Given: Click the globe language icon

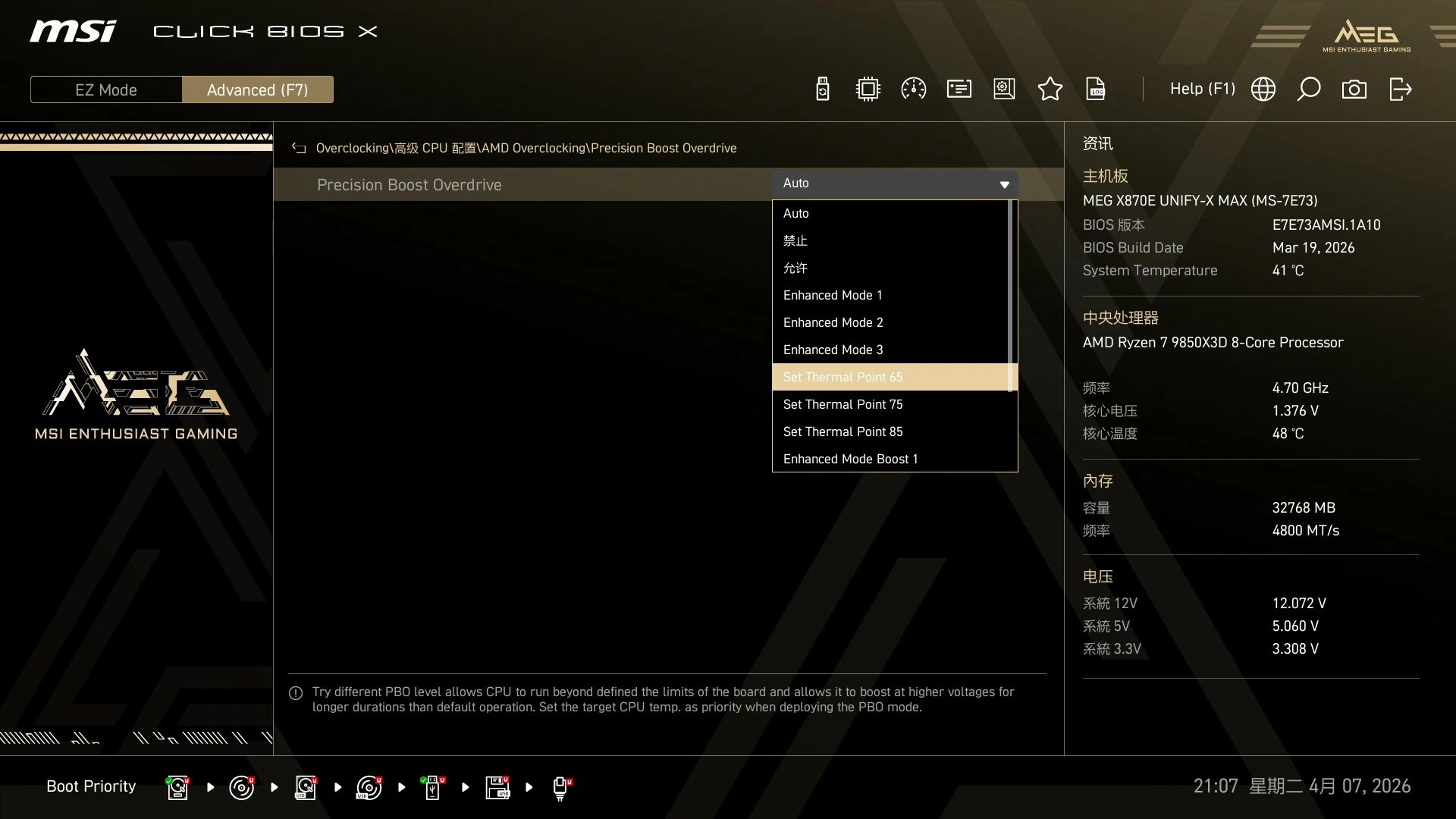Looking at the screenshot, I should point(1263,89).
